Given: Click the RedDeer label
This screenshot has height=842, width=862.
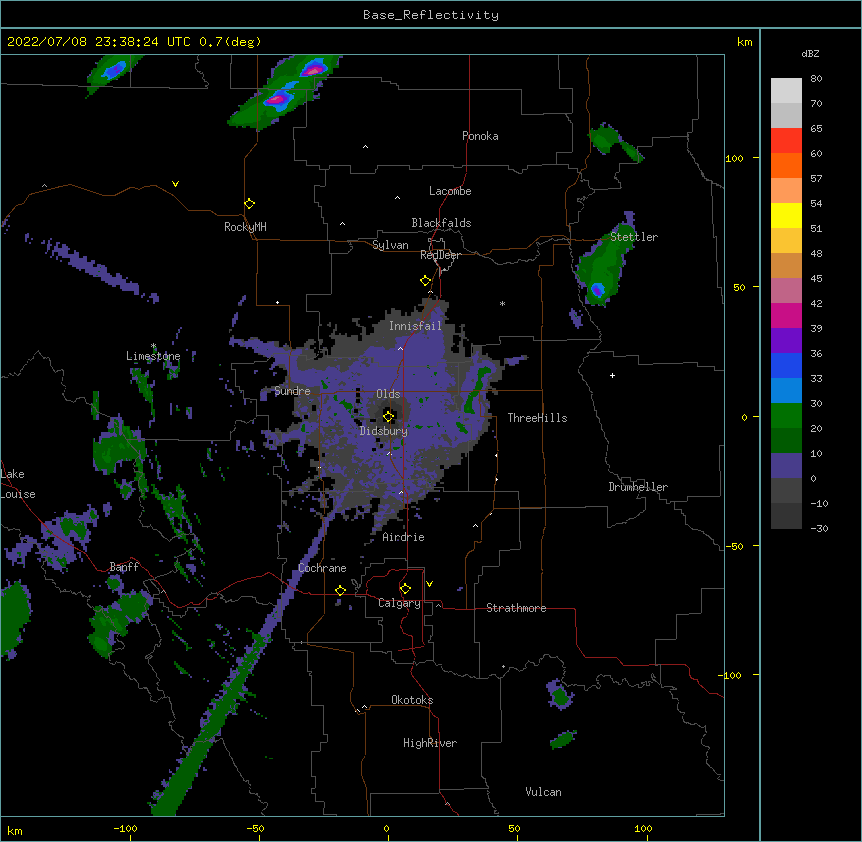Looking at the screenshot, I should (x=440, y=255).
